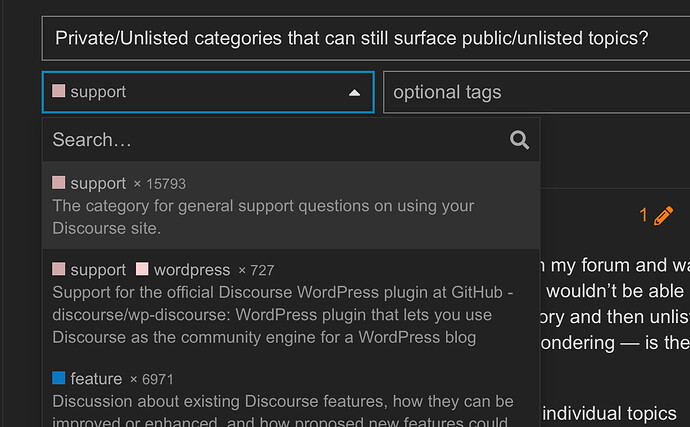Click the '× 6971' topic count
Image resolution: width=690 pixels, height=427 pixels.
click(152, 379)
